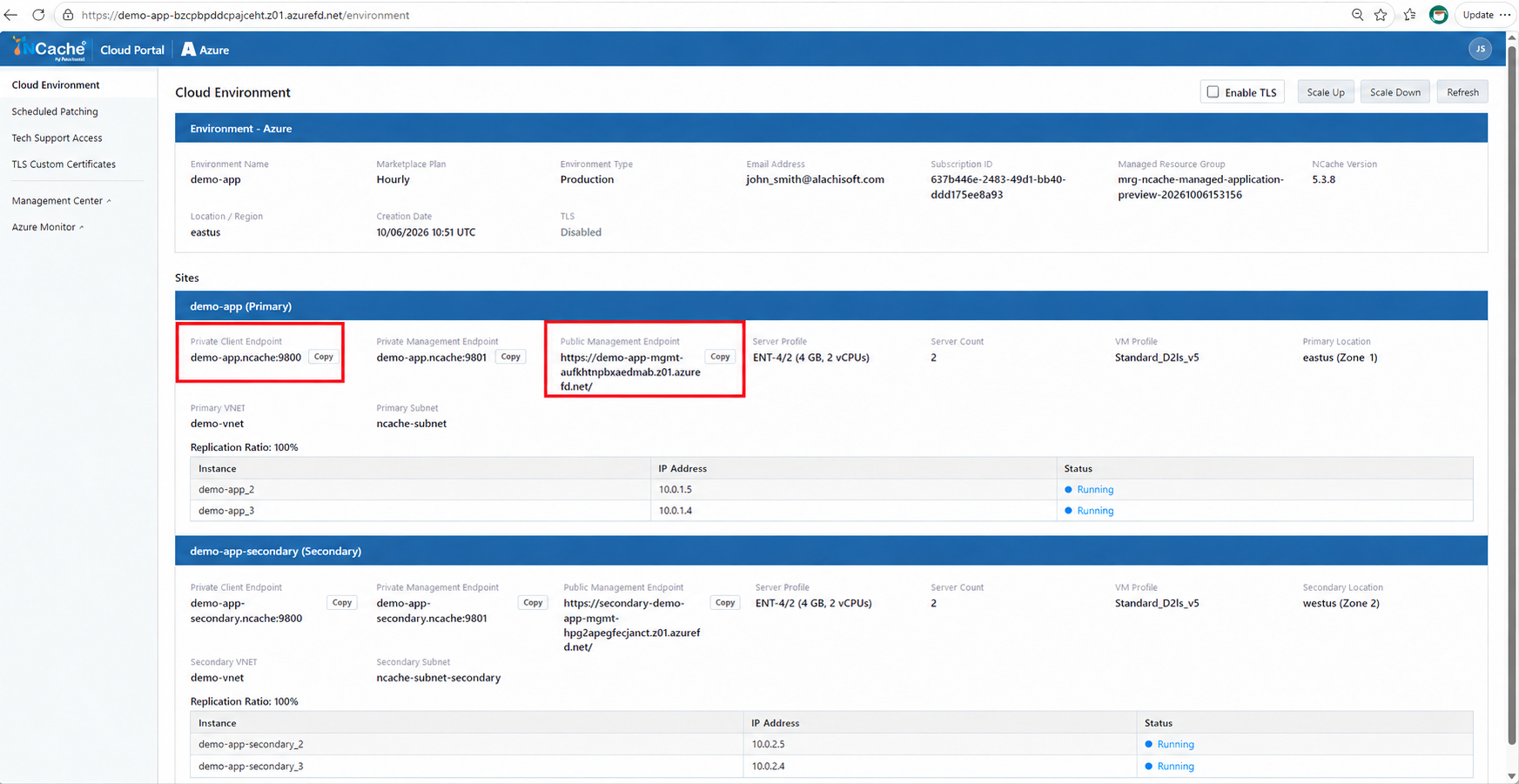
Task: Copy the primary Private Management Endpoint
Action: [x=511, y=357]
